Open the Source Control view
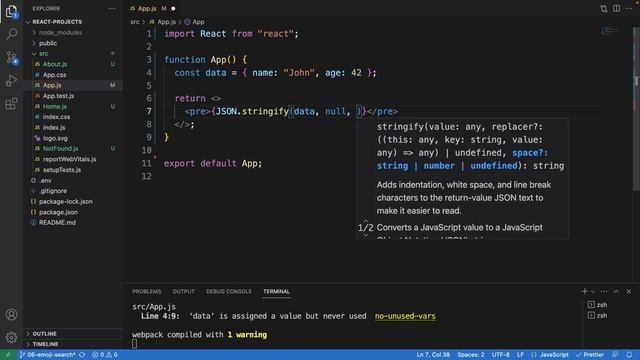 click(11, 58)
